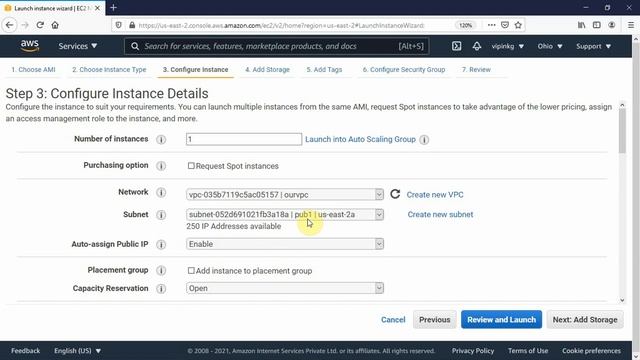This screenshot has height=360, width=640.
Task: Open the notifications bell icon
Action: point(477,46)
